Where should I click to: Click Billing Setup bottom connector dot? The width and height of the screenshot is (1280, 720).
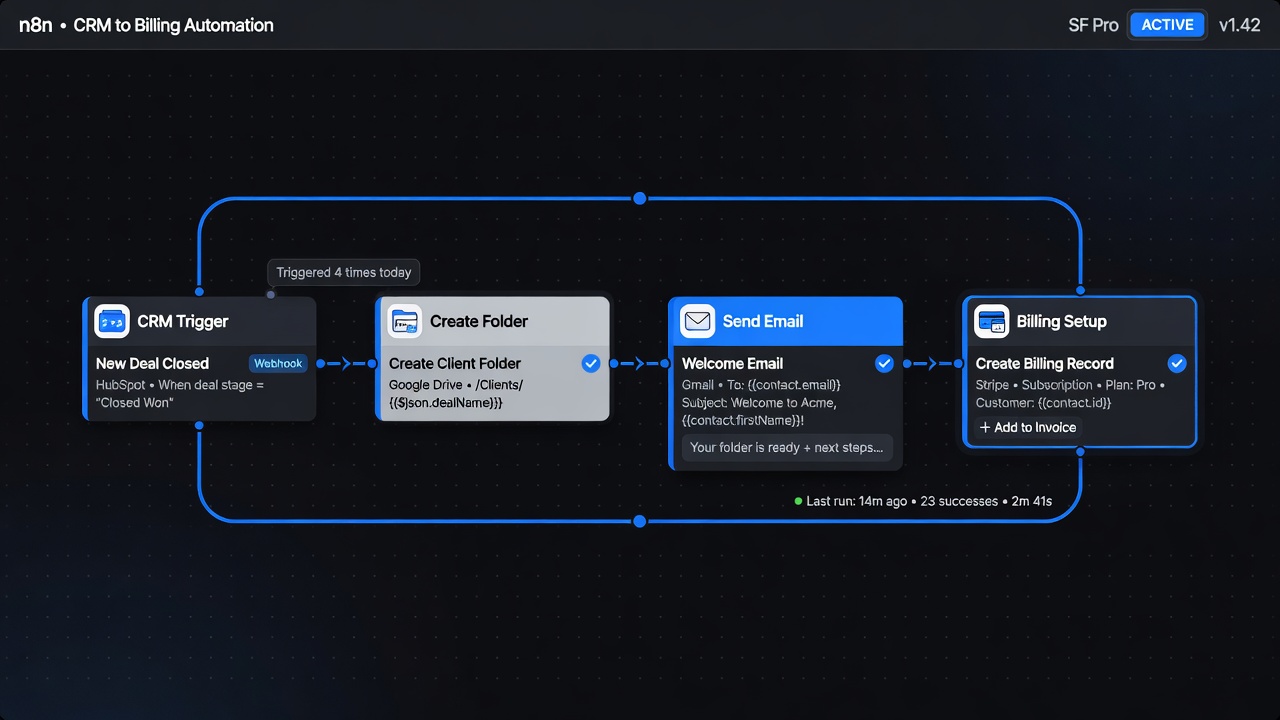pyautogui.click(x=1080, y=452)
